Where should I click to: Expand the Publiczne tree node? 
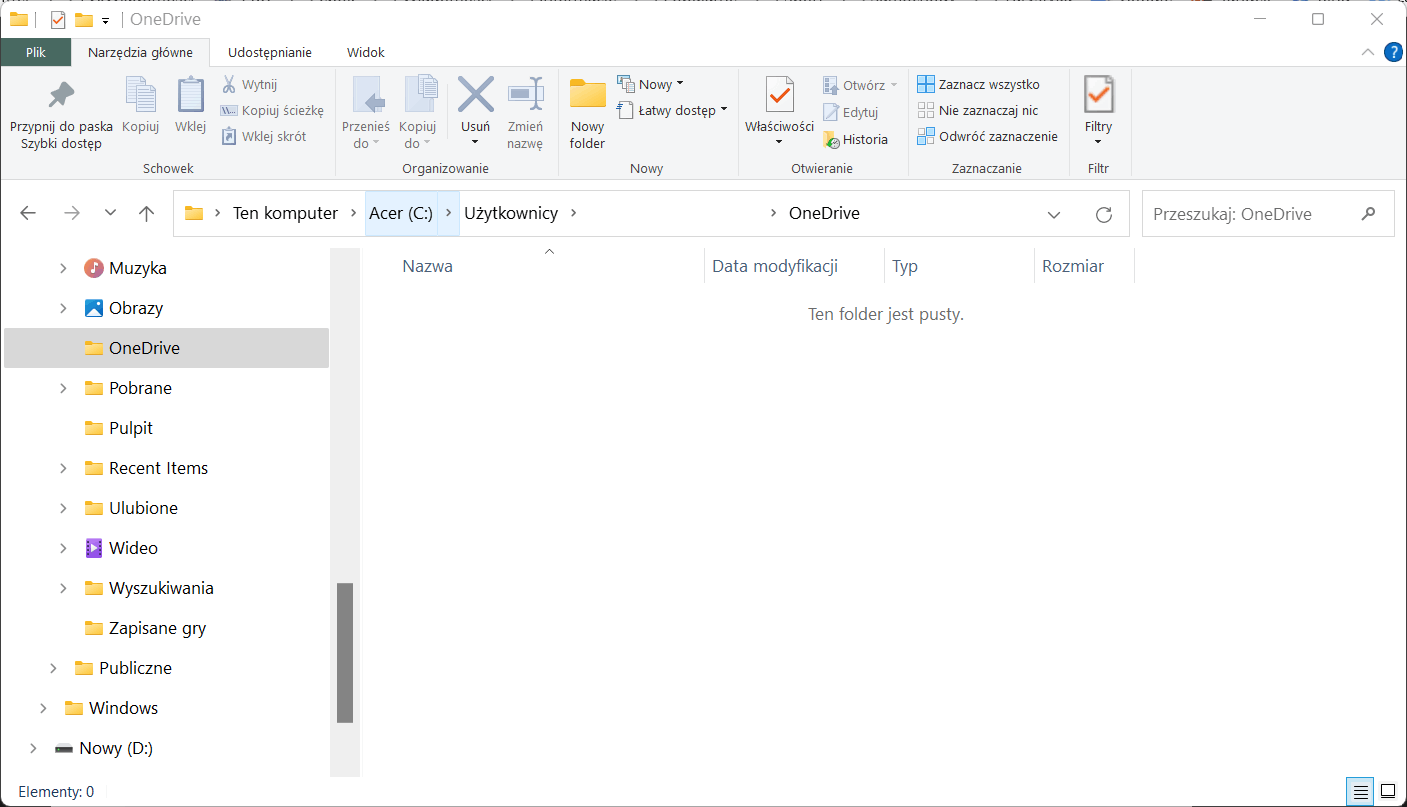(x=53, y=668)
